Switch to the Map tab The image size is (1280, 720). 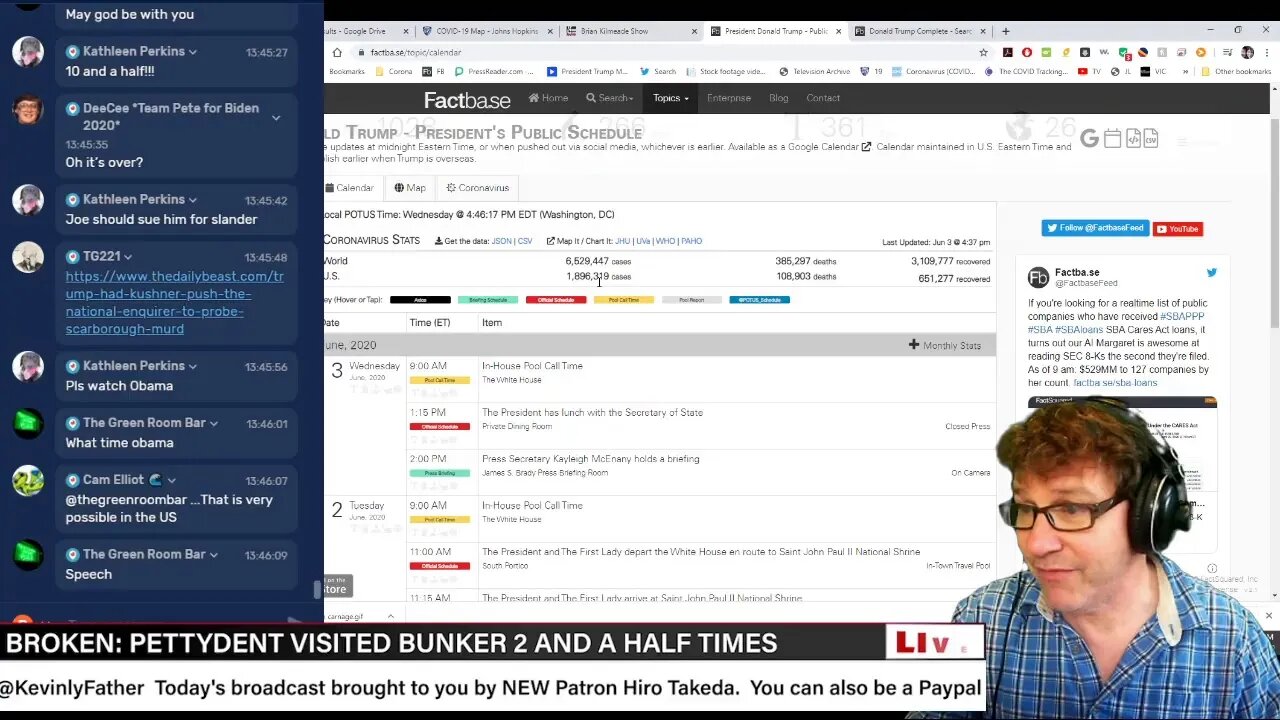coord(410,188)
